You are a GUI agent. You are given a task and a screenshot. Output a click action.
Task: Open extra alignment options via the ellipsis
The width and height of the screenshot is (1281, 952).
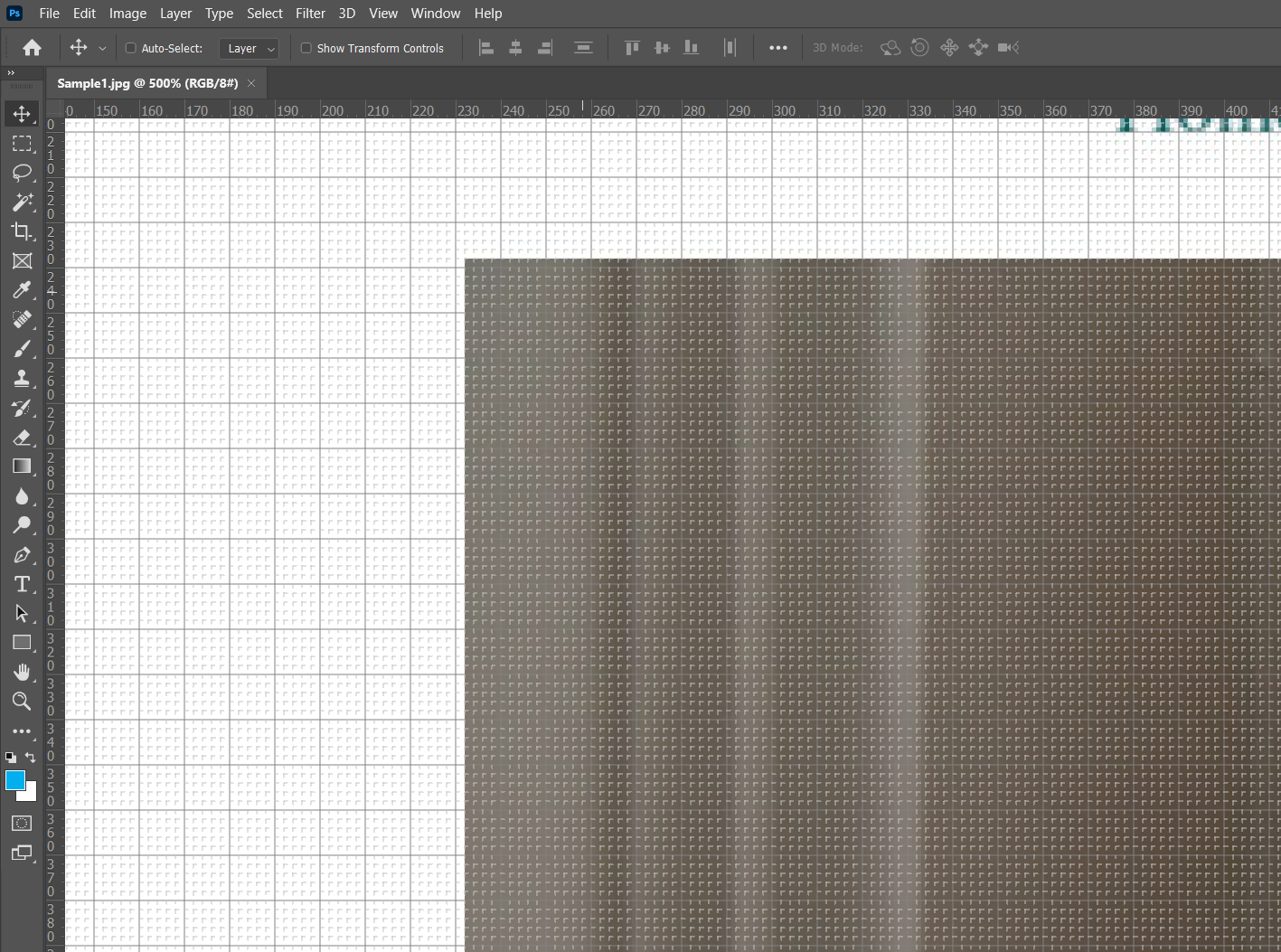tap(777, 47)
